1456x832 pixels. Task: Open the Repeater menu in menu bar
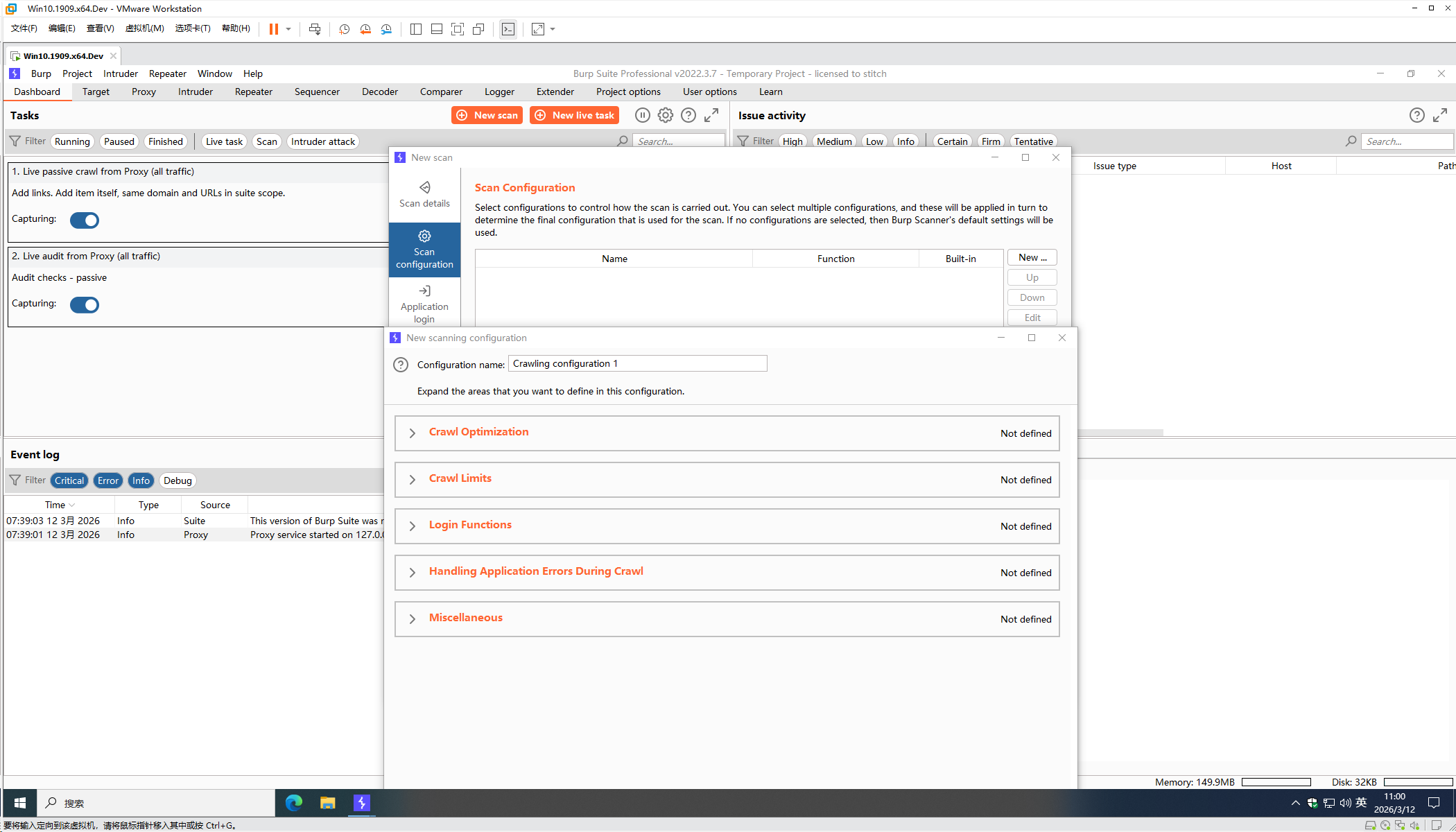click(x=167, y=73)
